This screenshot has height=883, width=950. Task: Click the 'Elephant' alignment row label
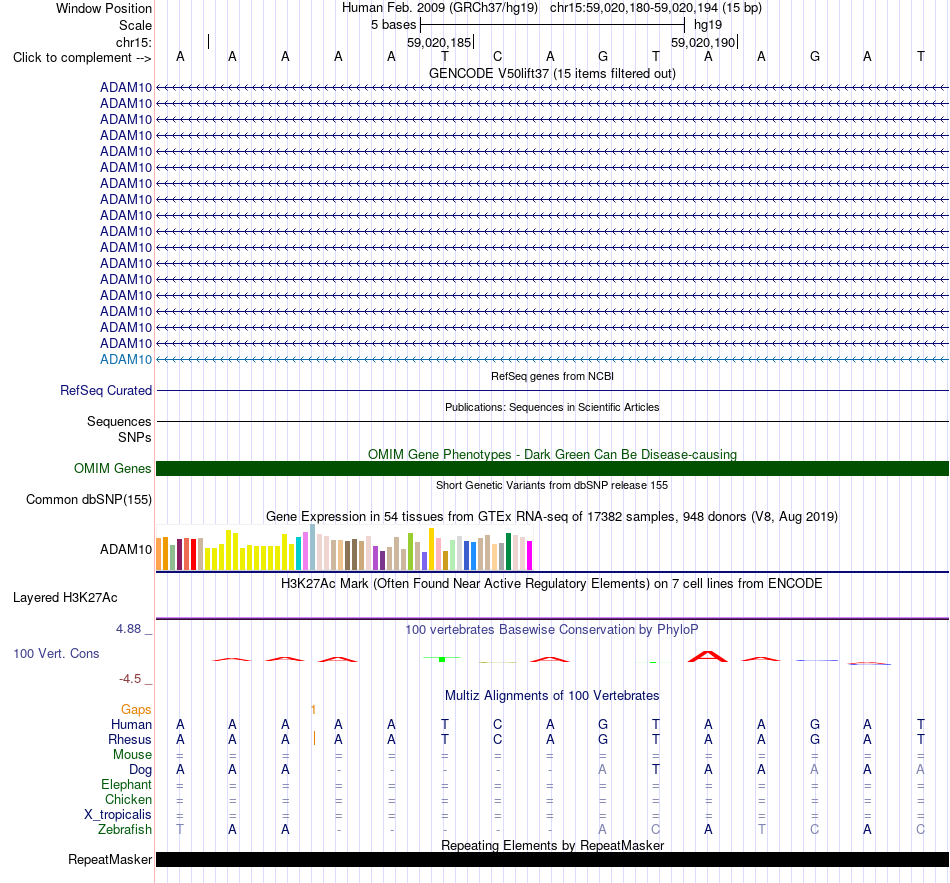[127, 785]
